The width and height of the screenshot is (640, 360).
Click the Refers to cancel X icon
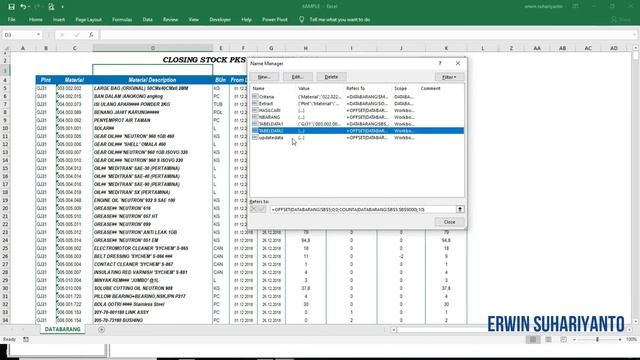click(x=253, y=209)
